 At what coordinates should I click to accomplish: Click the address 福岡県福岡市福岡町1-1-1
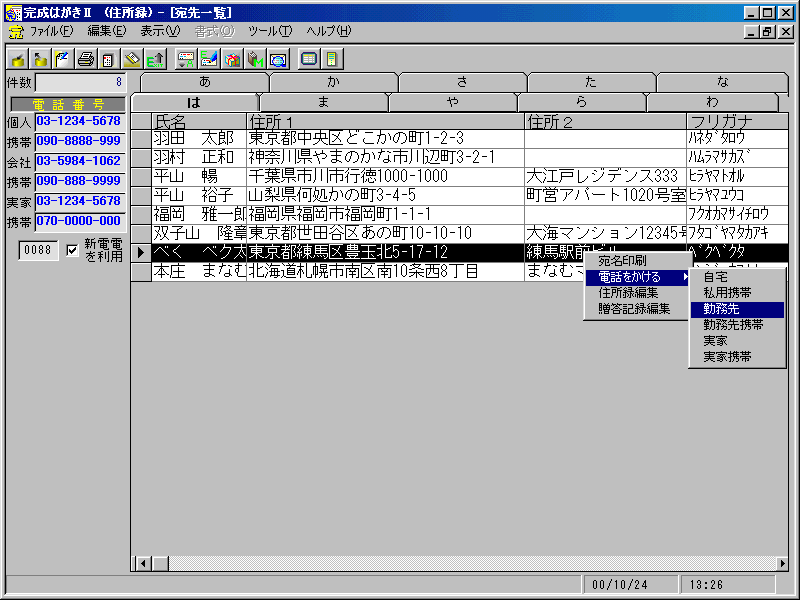tap(385, 214)
